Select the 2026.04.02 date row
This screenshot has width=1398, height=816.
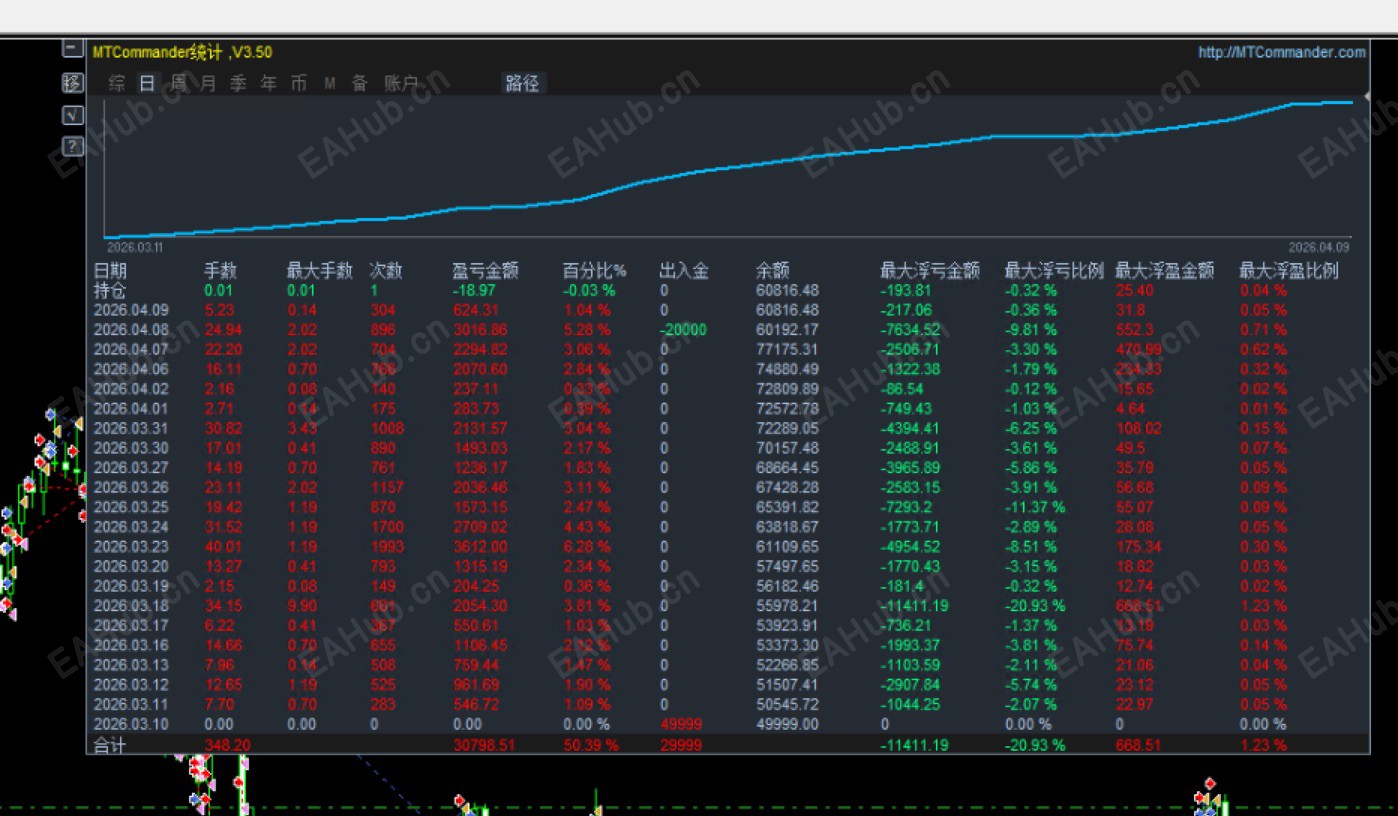[131, 388]
